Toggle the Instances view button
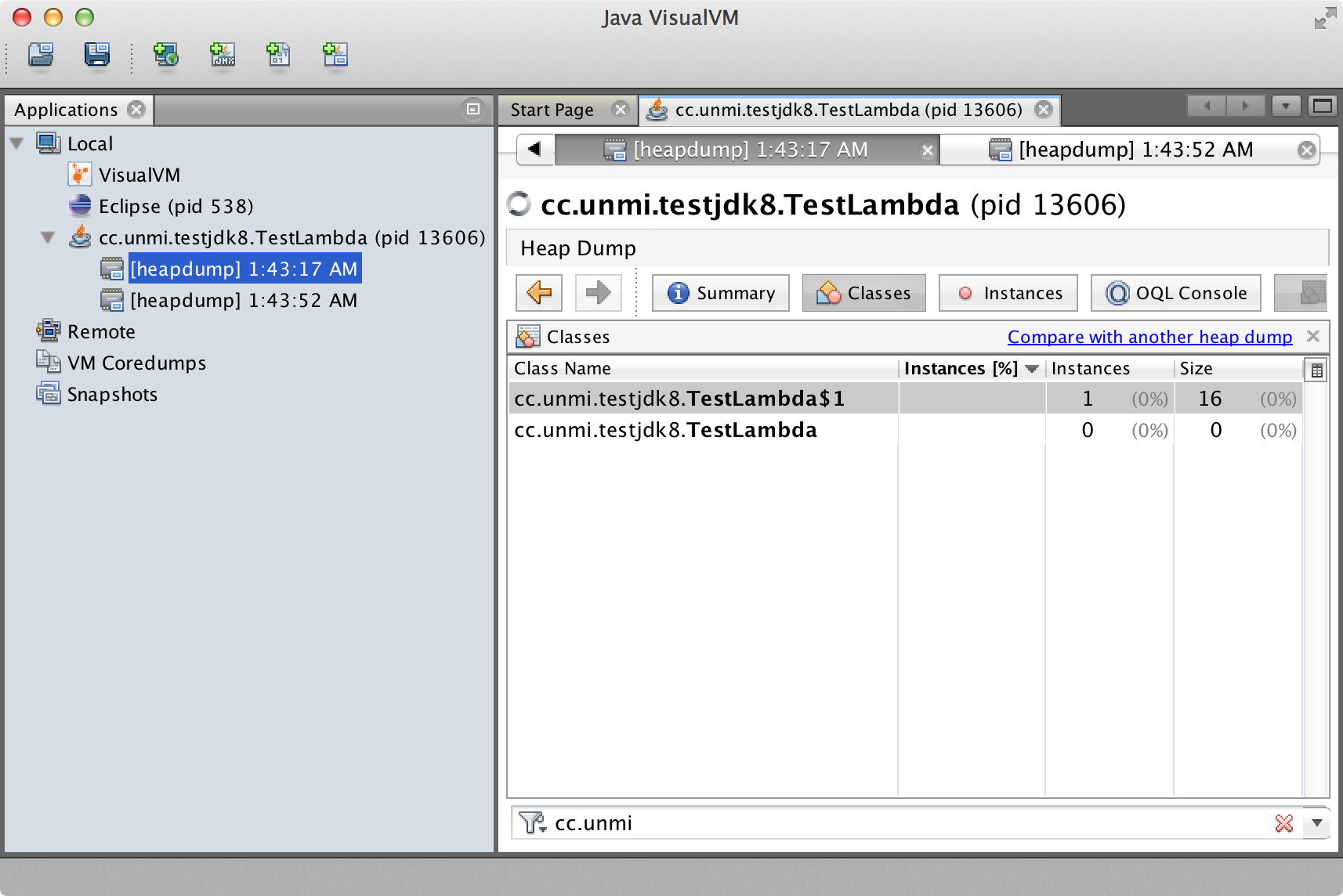 [1008, 293]
